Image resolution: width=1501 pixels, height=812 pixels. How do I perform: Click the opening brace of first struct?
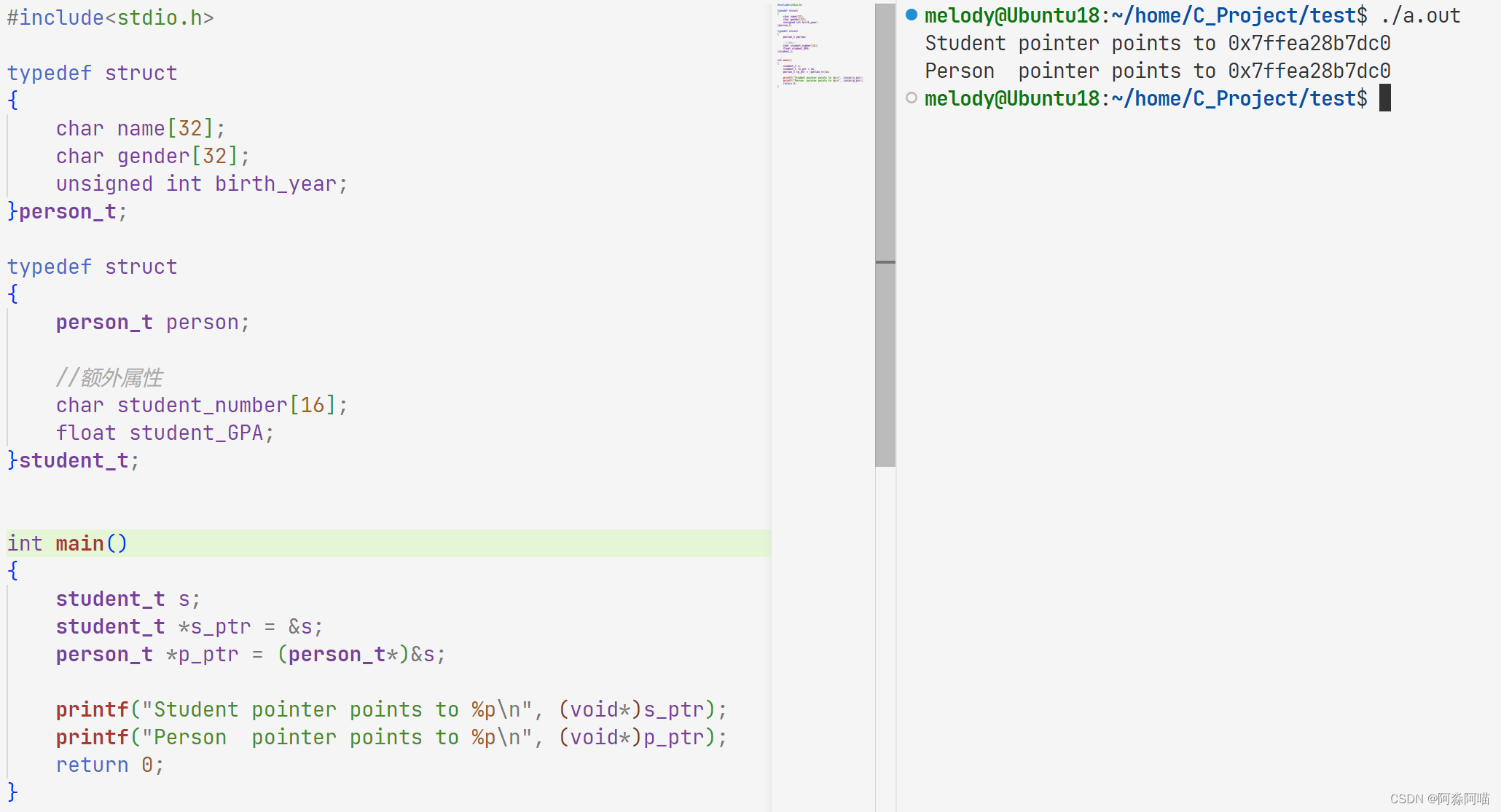[x=12, y=100]
